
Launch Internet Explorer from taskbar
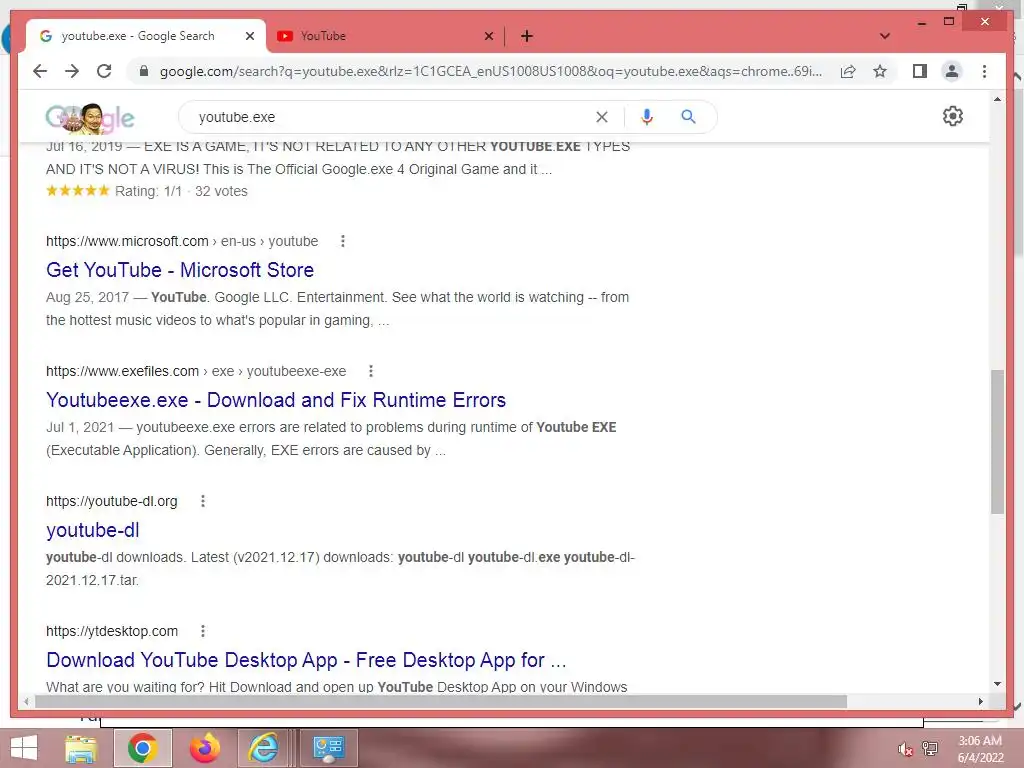[263, 748]
